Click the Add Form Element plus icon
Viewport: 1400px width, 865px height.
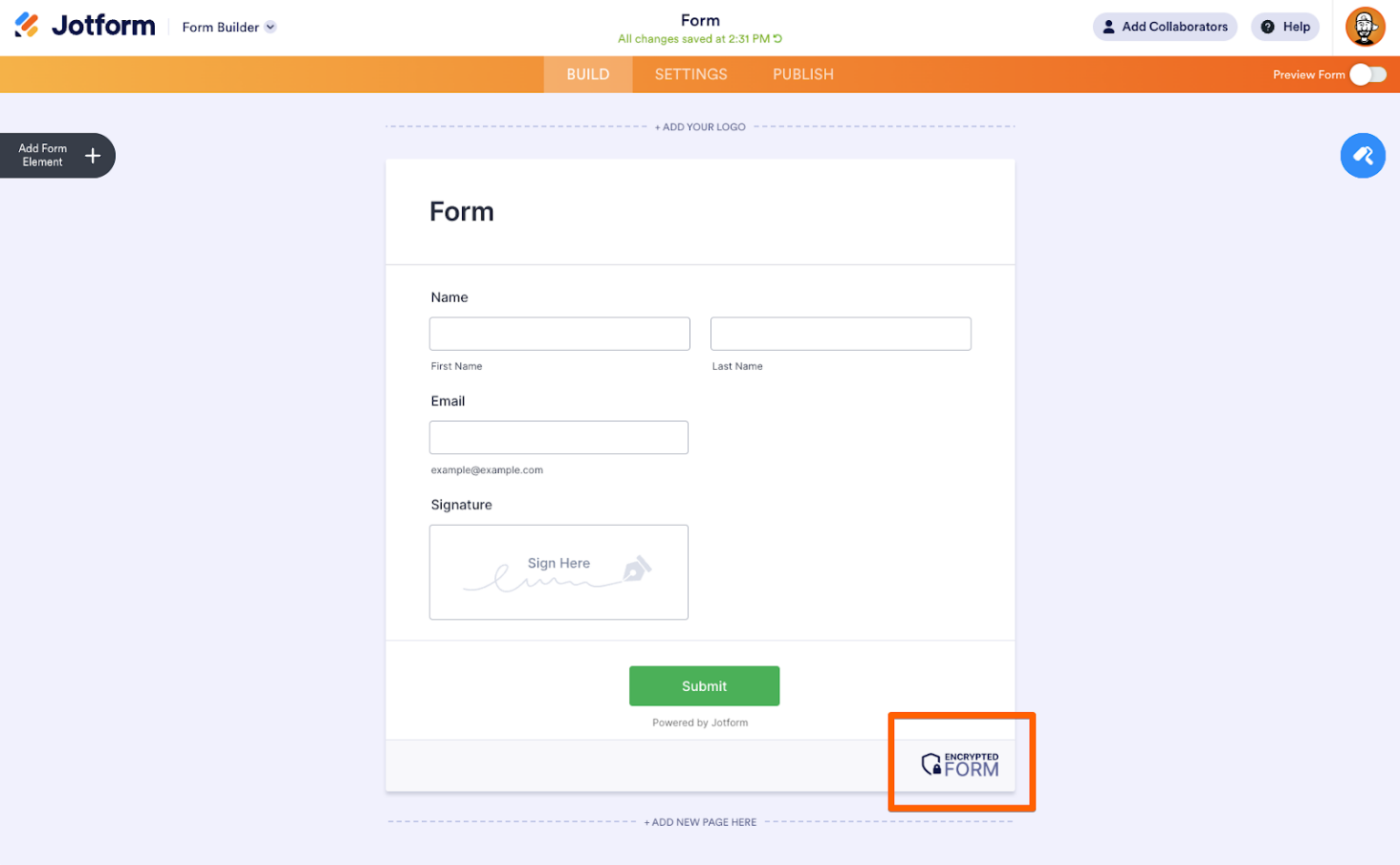point(92,155)
